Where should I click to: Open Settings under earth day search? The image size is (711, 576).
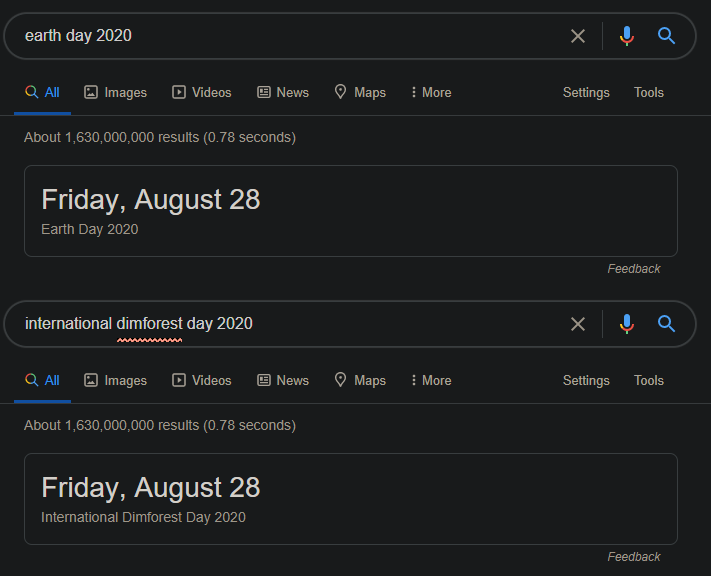586,93
